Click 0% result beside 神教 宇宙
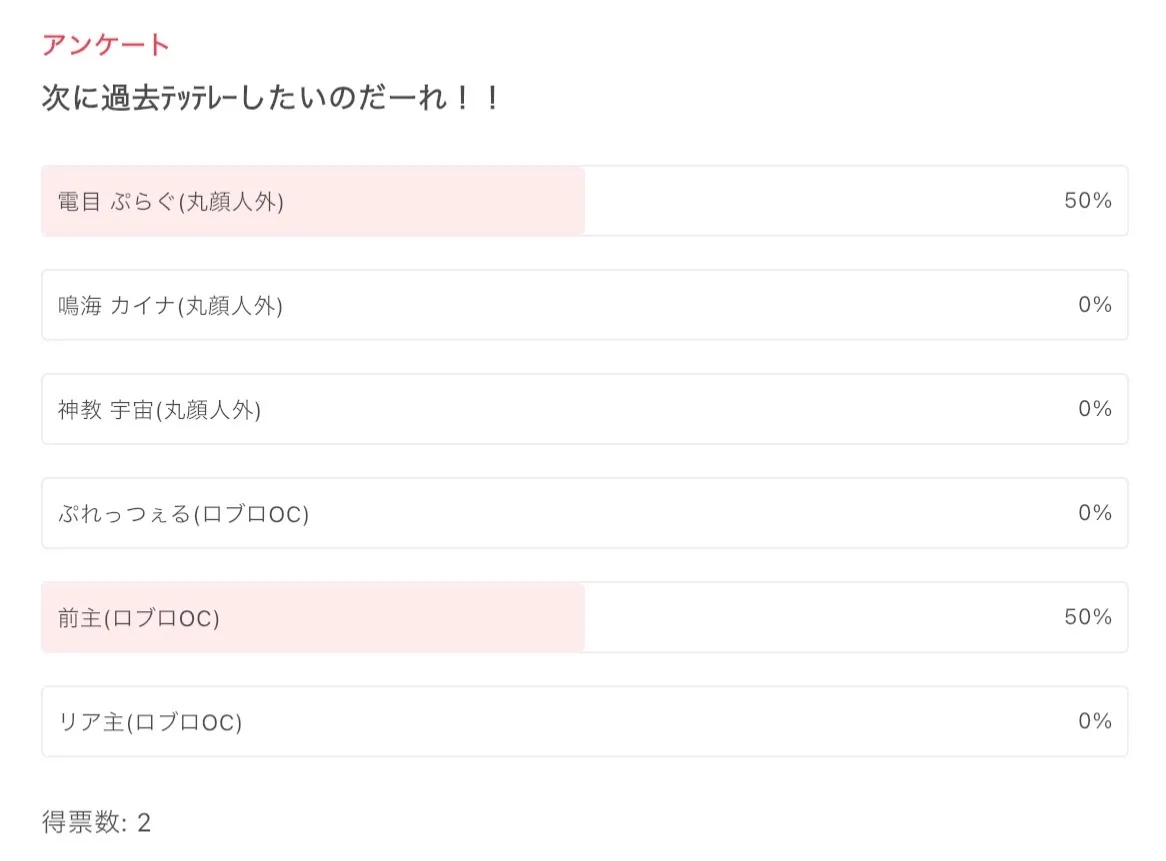Viewport: 1166px width, 861px height. coord(1094,409)
